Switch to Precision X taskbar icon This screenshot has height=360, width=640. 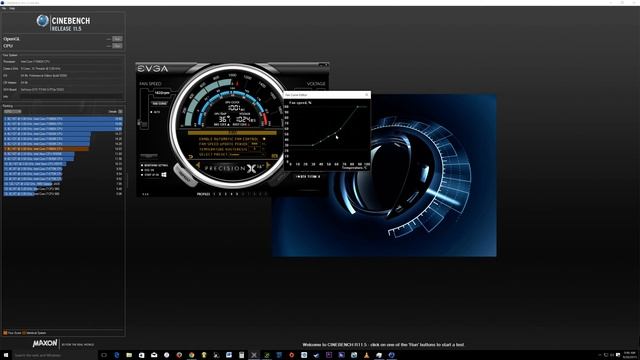(253, 355)
